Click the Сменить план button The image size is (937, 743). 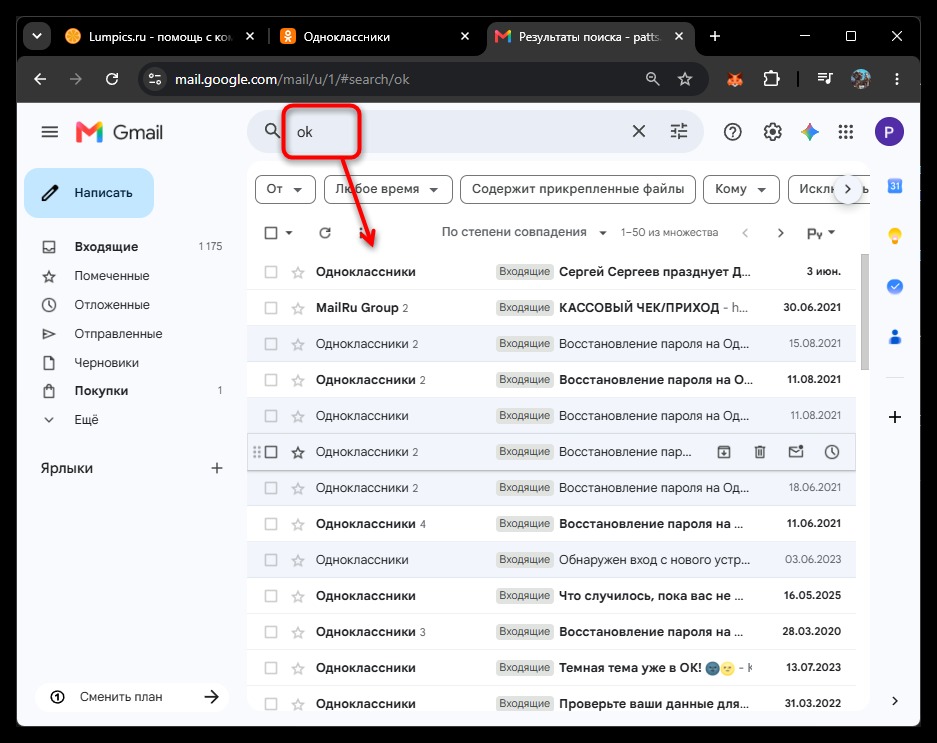(131, 697)
